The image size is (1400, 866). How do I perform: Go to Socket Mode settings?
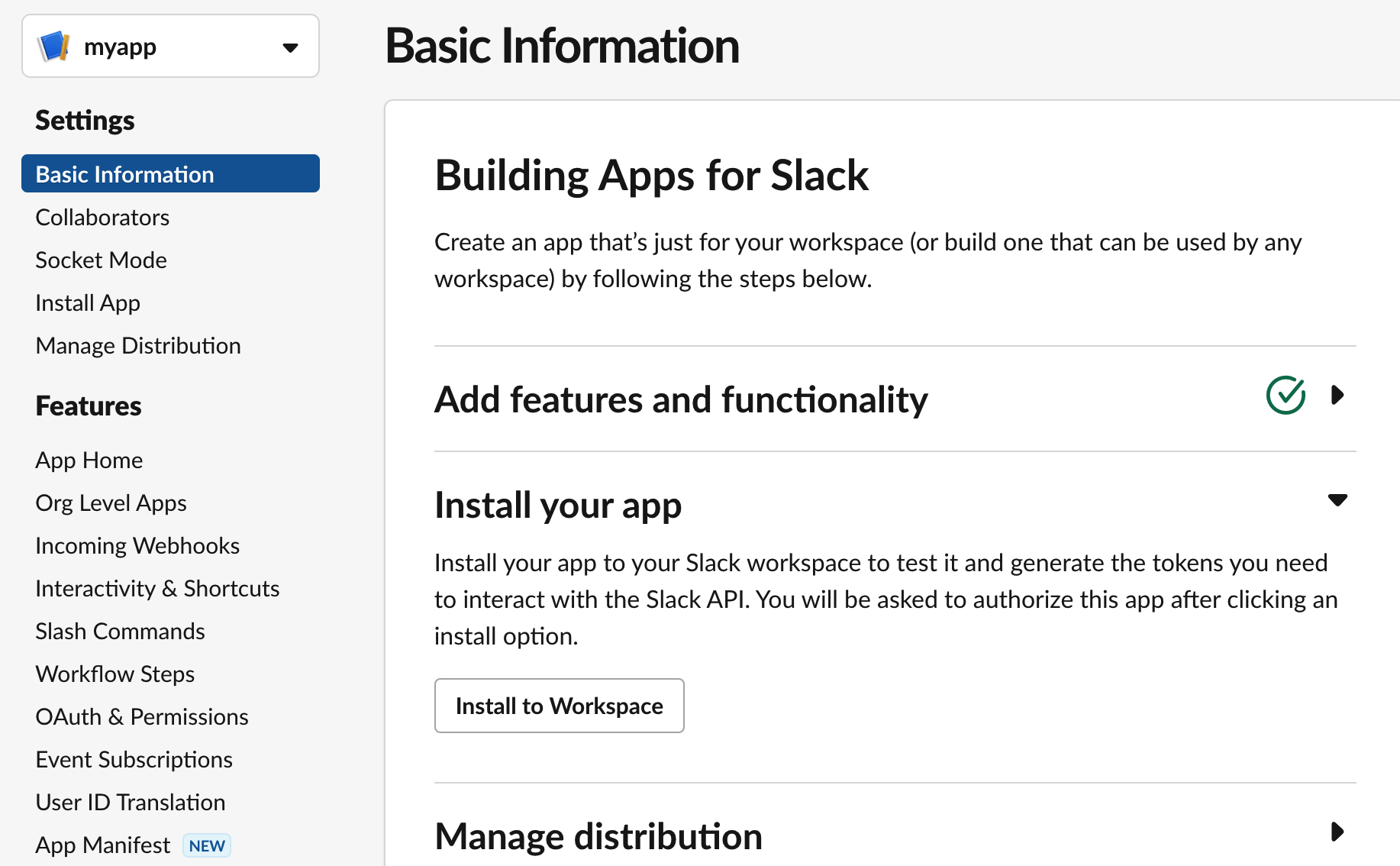point(101,260)
